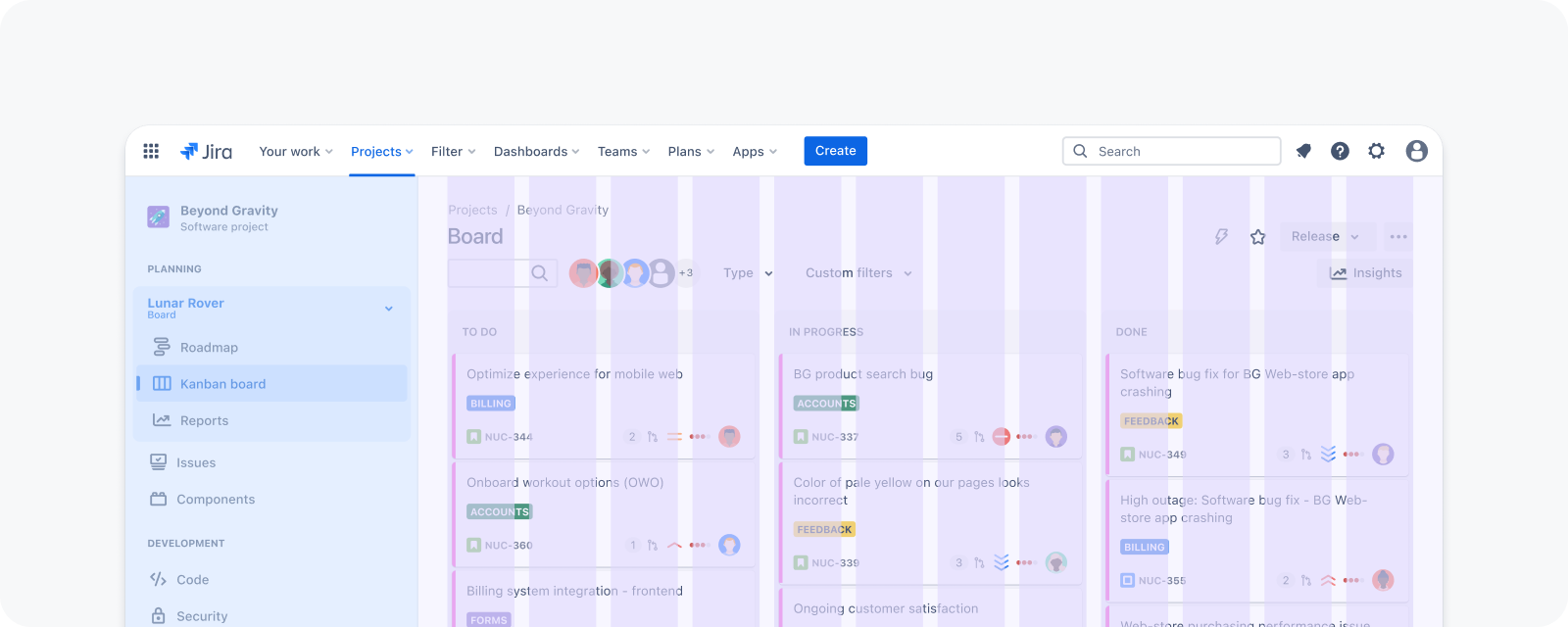This screenshot has height=627, width=1568.
Task: Click BILLING label on NUC-344 card
Action: tap(491, 404)
